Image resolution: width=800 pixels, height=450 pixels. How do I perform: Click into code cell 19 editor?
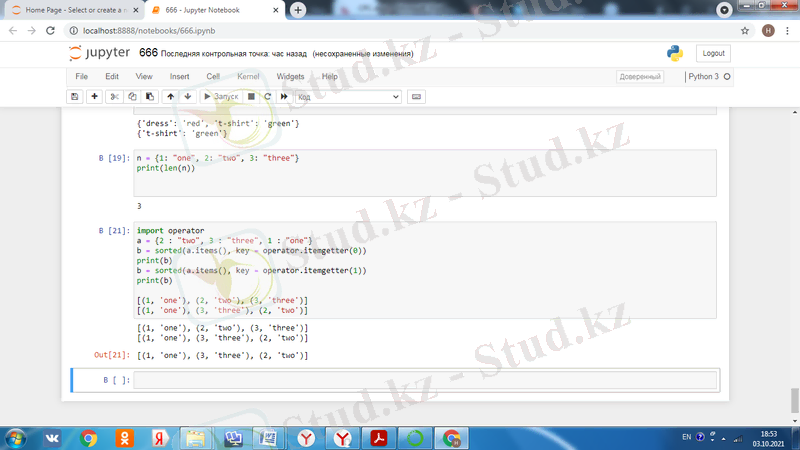[425, 173]
